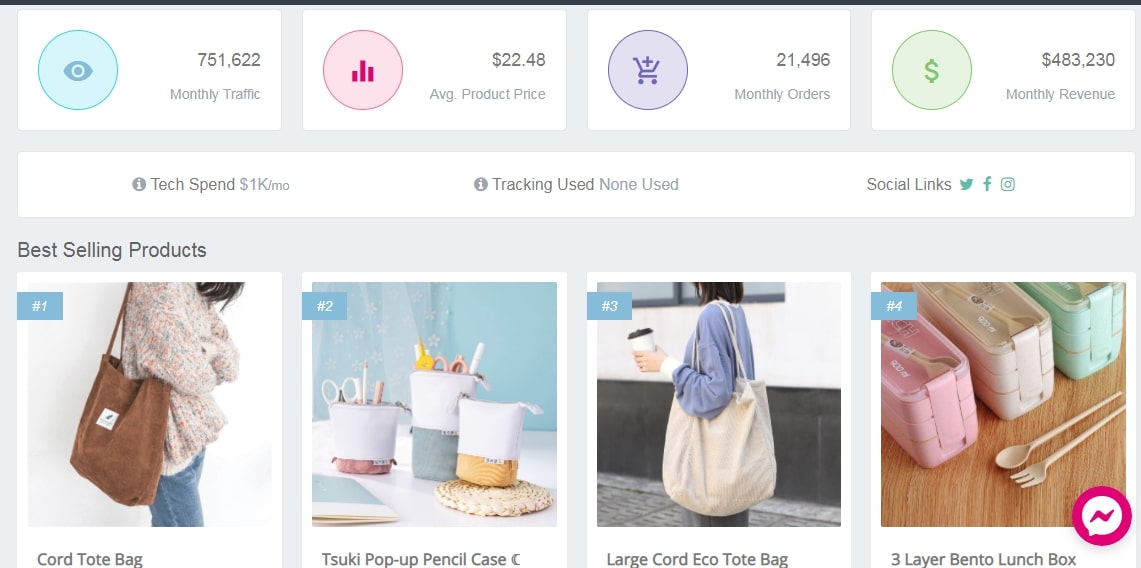Click the #1 rank badge

(40, 306)
